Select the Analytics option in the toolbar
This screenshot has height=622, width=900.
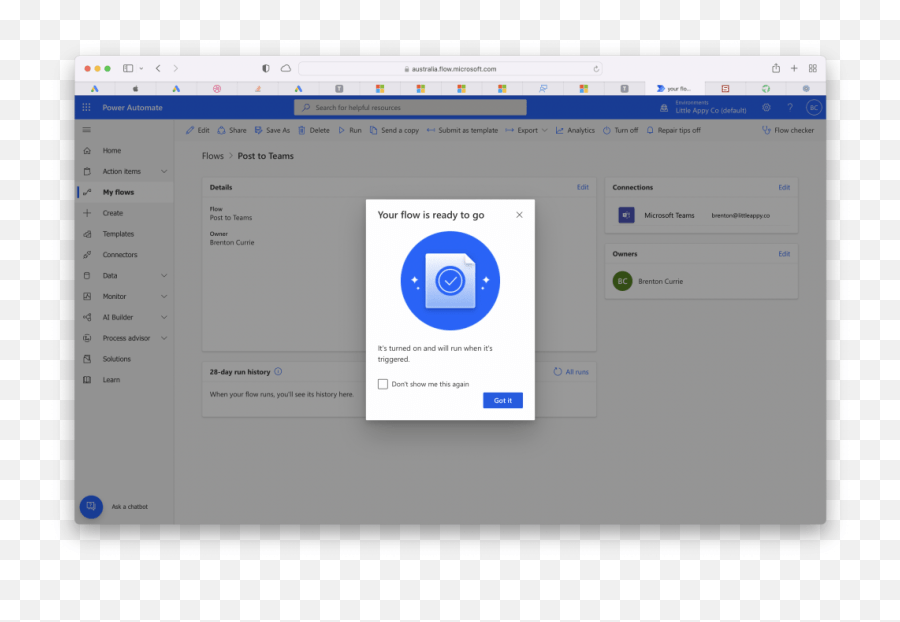click(575, 130)
